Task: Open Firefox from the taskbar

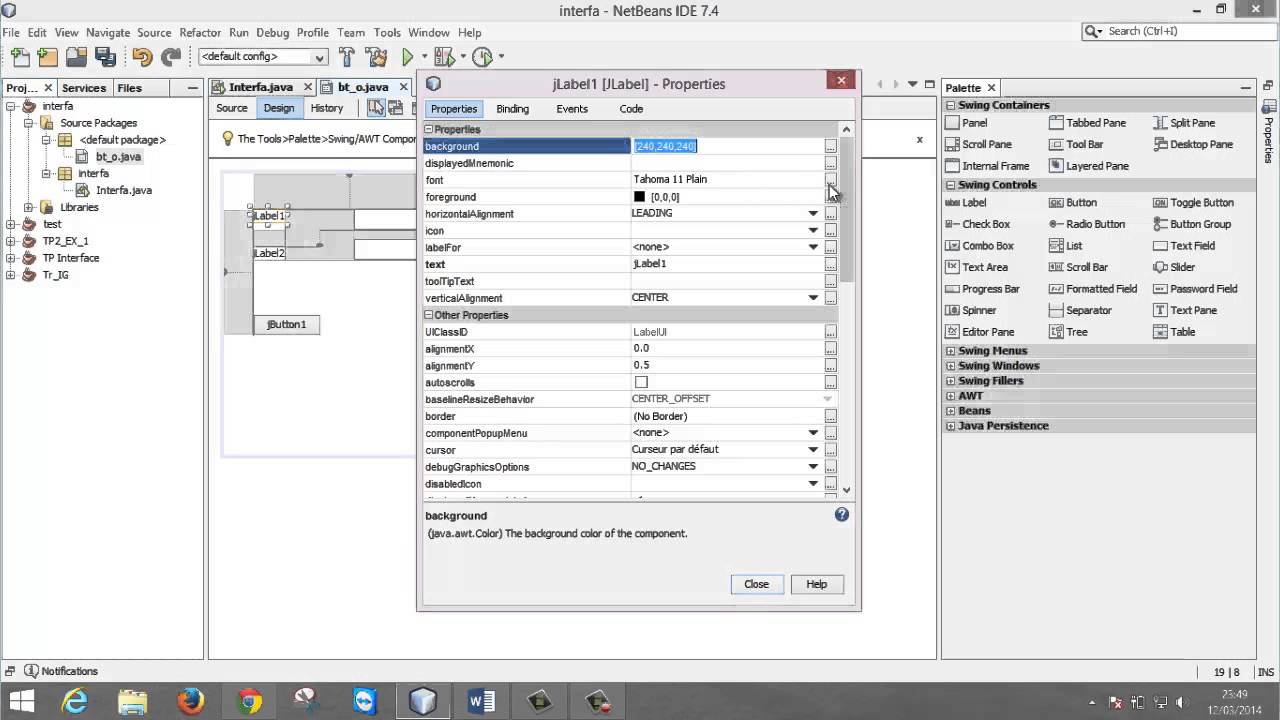Action: [191, 701]
